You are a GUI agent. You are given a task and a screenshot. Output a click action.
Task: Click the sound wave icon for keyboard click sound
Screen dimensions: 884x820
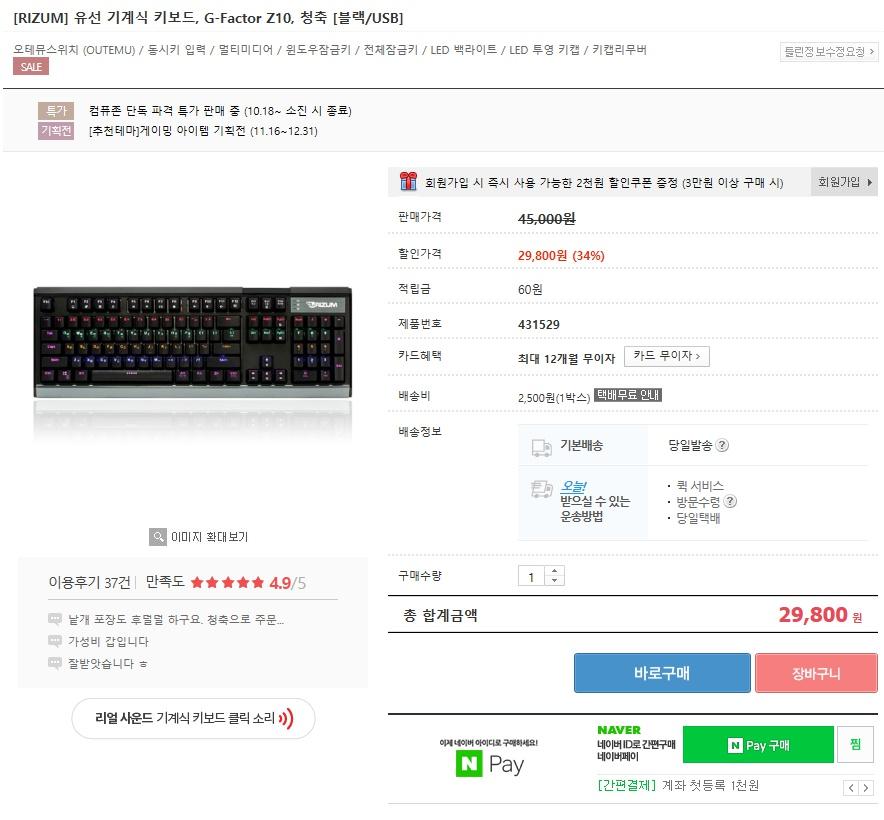tap(286, 718)
